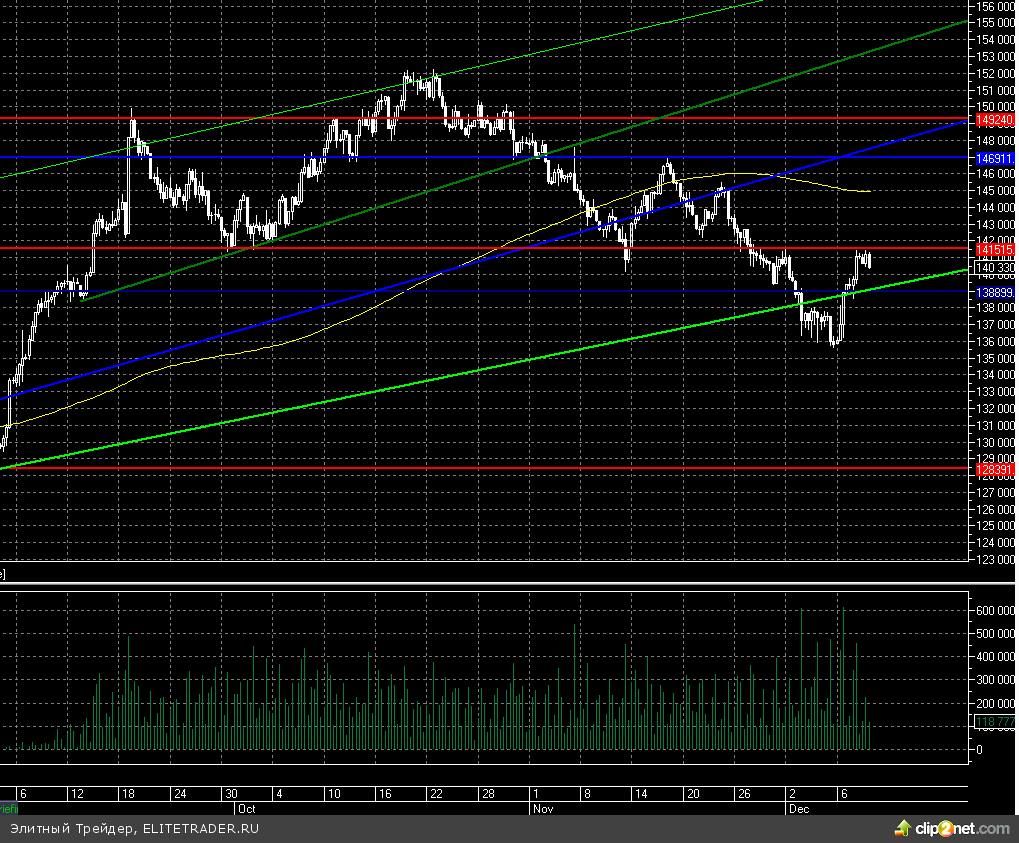Click the 123 000 bottom price axis label

click(995, 559)
